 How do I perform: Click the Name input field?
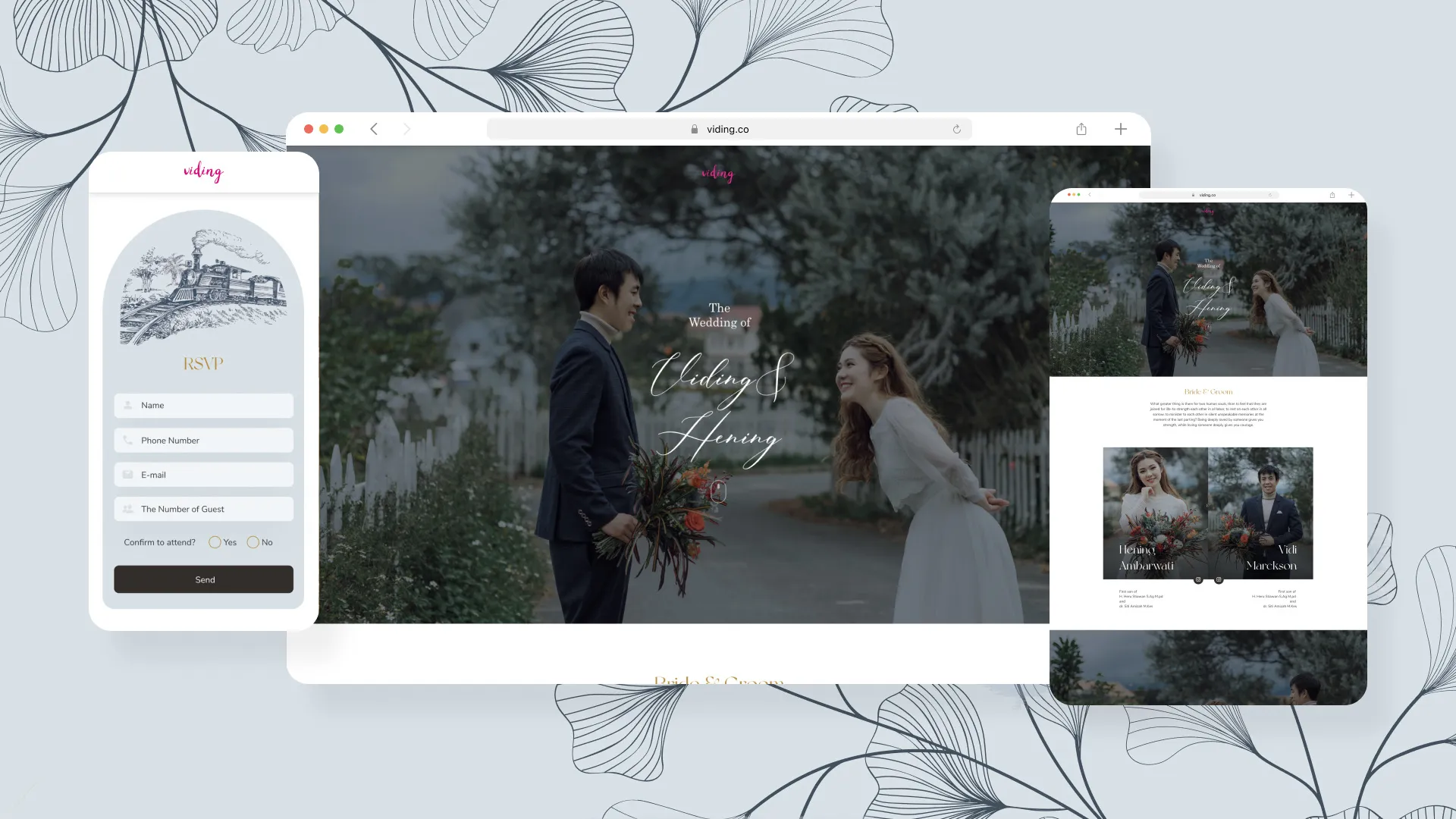pyautogui.click(x=203, y=406)
